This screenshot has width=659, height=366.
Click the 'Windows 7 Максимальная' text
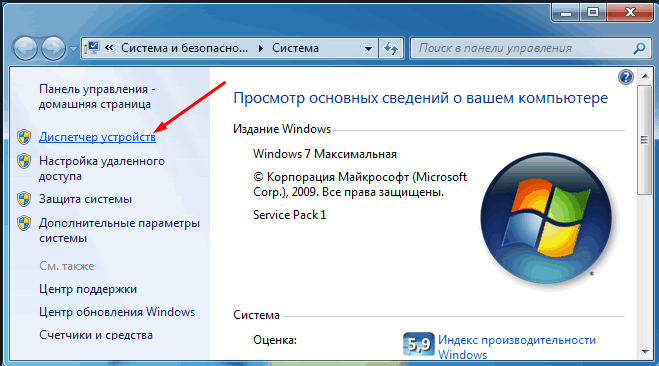[325, 154]
